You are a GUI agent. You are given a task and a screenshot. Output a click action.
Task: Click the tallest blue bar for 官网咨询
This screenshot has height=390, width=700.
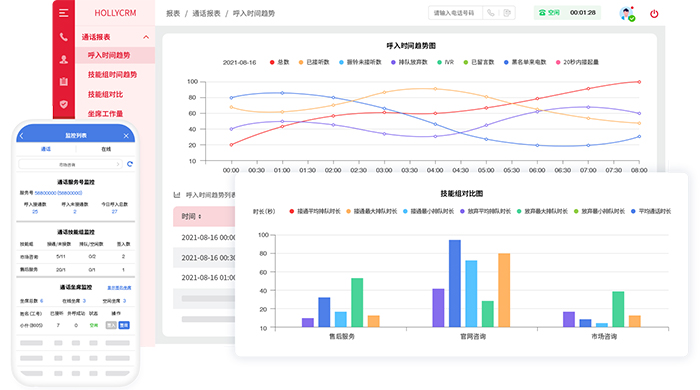click(x=455, y=283)
